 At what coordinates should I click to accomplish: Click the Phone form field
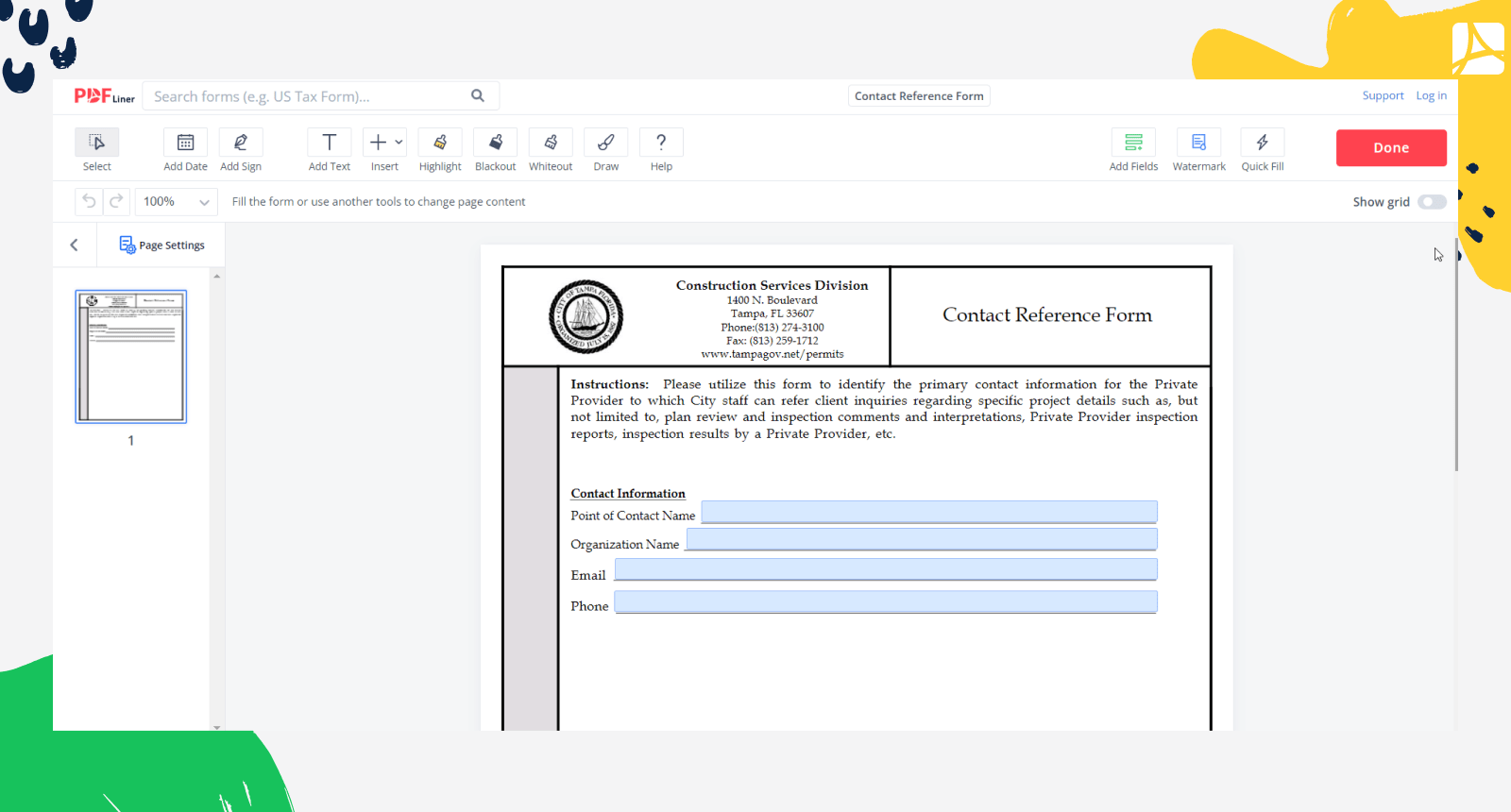[x=886, y=602]
